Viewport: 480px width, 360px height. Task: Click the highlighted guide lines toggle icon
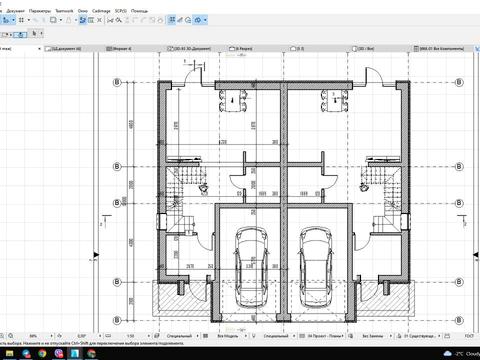[x=83, y=20]
